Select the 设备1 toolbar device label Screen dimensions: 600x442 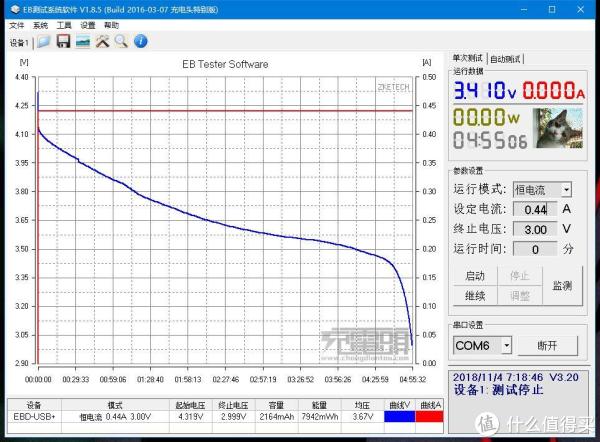point(19,43)
